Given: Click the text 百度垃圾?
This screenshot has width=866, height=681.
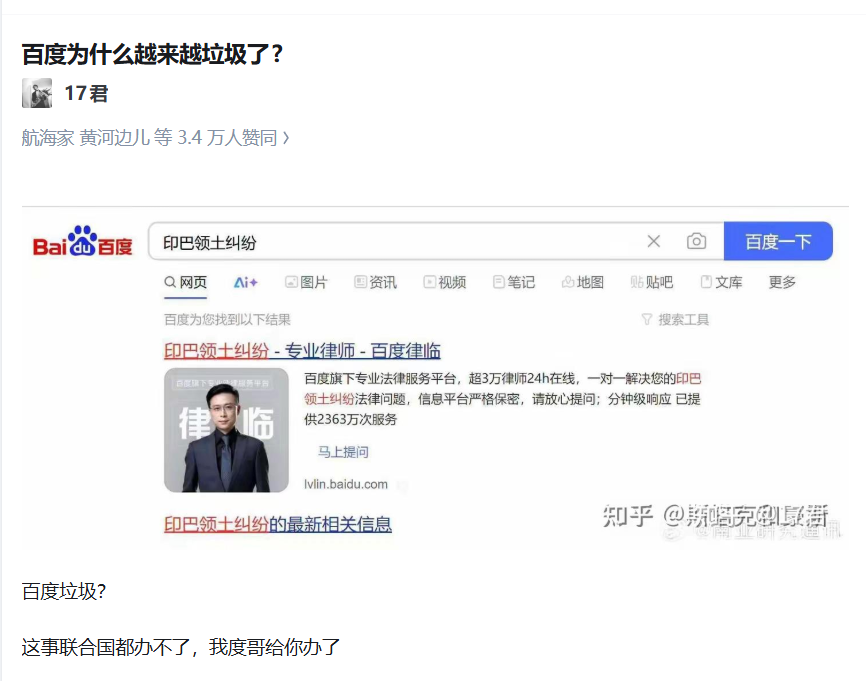Looking at the screenshot, I should point(64,592).
